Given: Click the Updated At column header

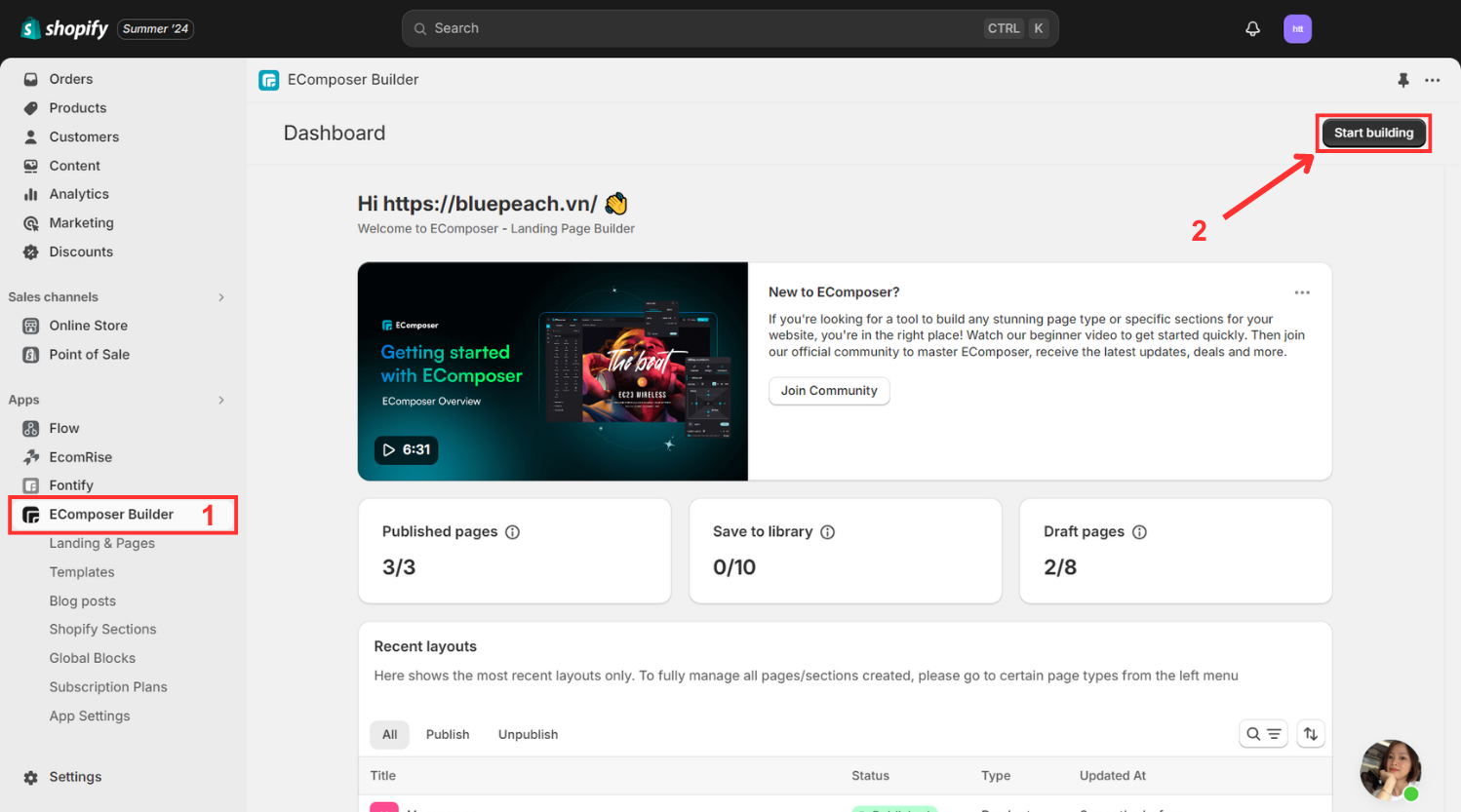Looking at the screenshot, I should pyautogui.click(x=1113, y=776).
